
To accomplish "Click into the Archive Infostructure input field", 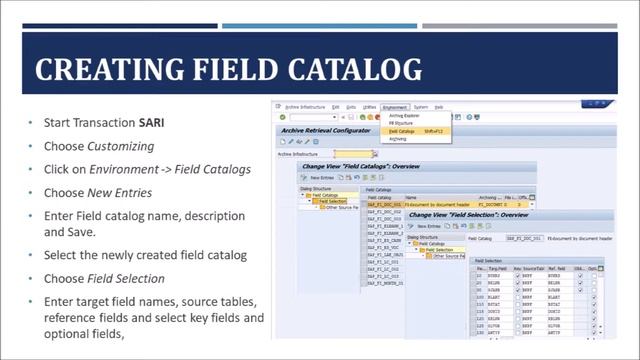I will coord(353,154).
